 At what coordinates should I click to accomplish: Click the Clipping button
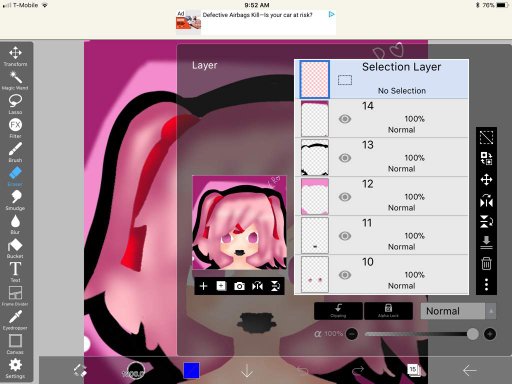pyautogui.click(x=338, y=311)
